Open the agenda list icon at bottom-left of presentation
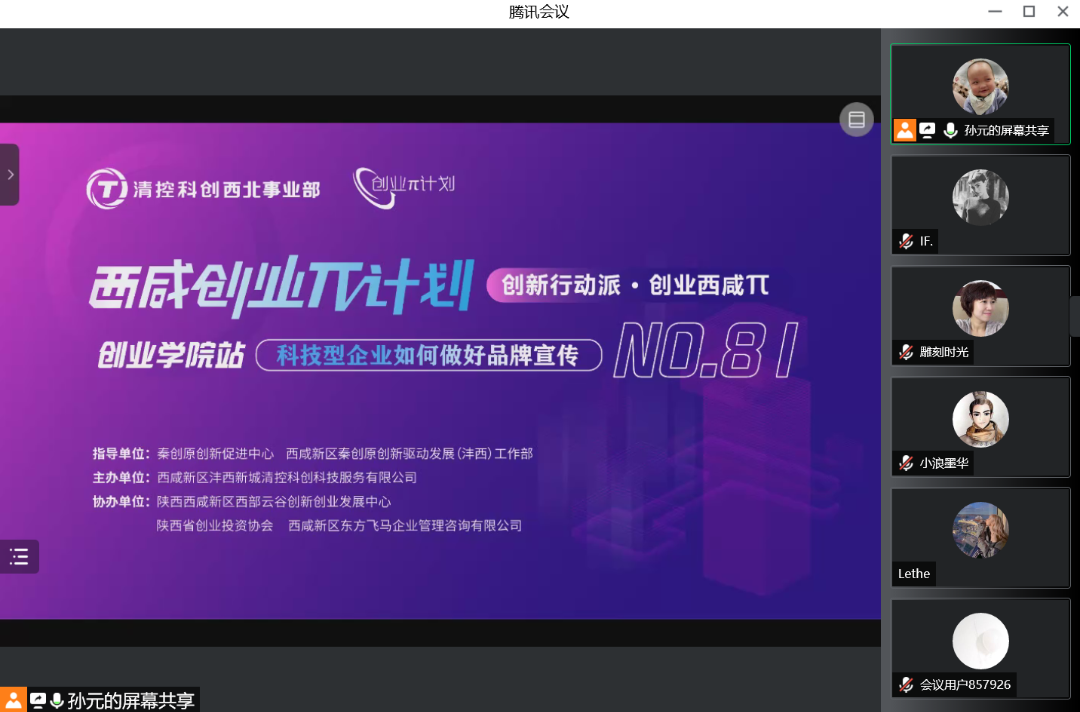Image resolution: width=1080 pixels, height=712 pixels. [x=19, y=556]
